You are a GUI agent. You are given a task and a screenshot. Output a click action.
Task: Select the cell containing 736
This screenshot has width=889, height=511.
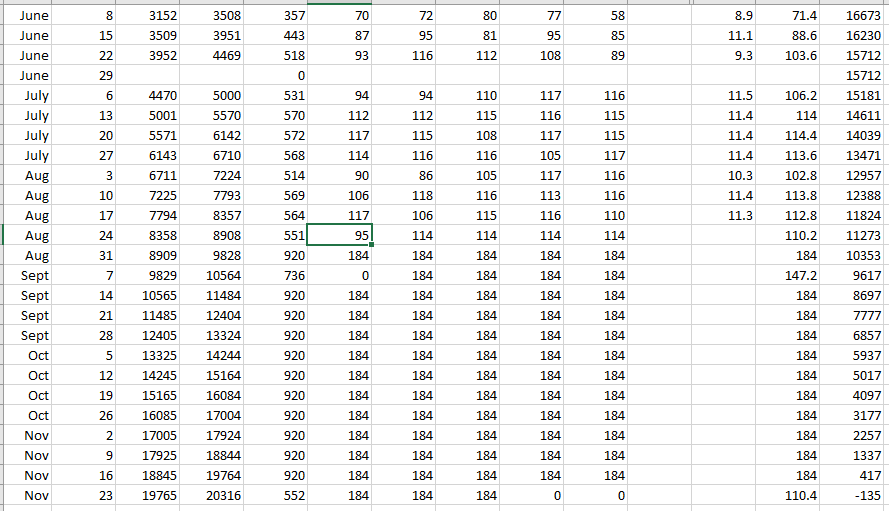pos(275,275)
